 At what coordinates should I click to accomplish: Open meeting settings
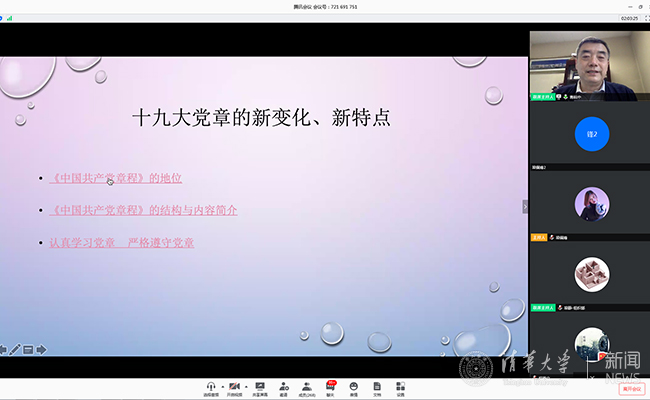coord(400,385)
